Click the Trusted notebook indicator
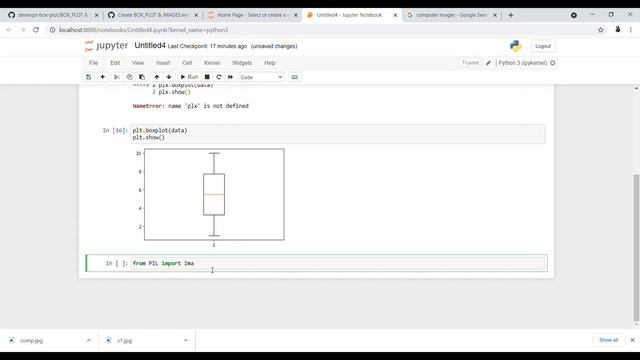The image size is (640, 360). click(x=470, y=63)
